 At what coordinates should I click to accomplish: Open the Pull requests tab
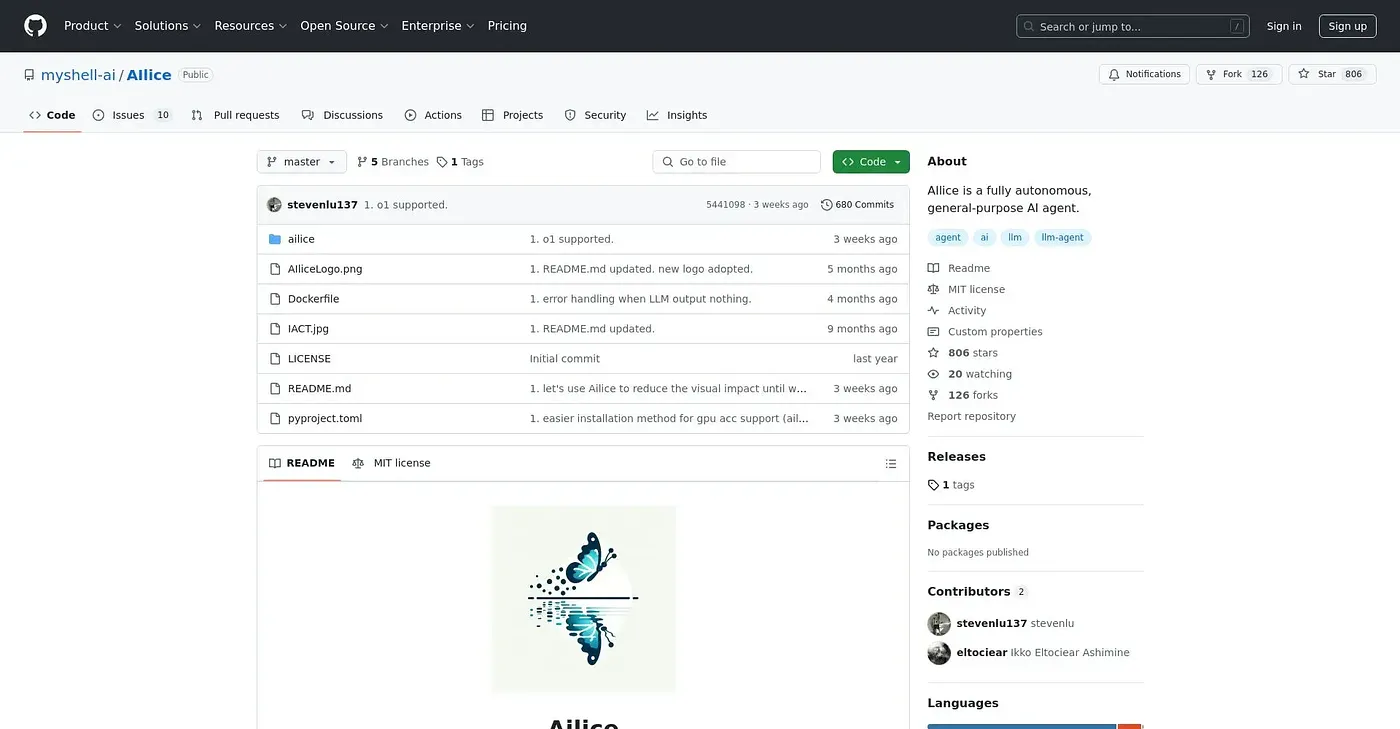(236, 115)
